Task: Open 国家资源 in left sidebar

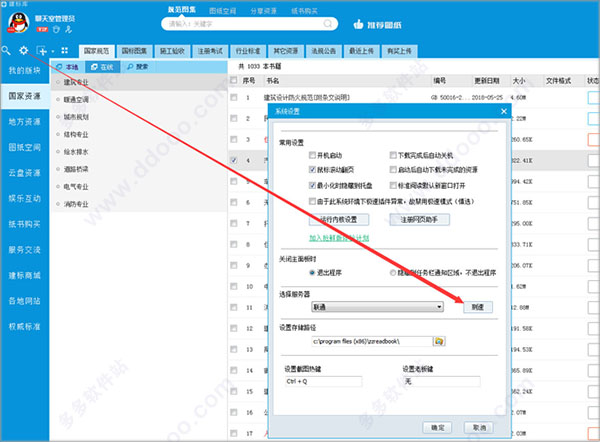Action: 24,96
